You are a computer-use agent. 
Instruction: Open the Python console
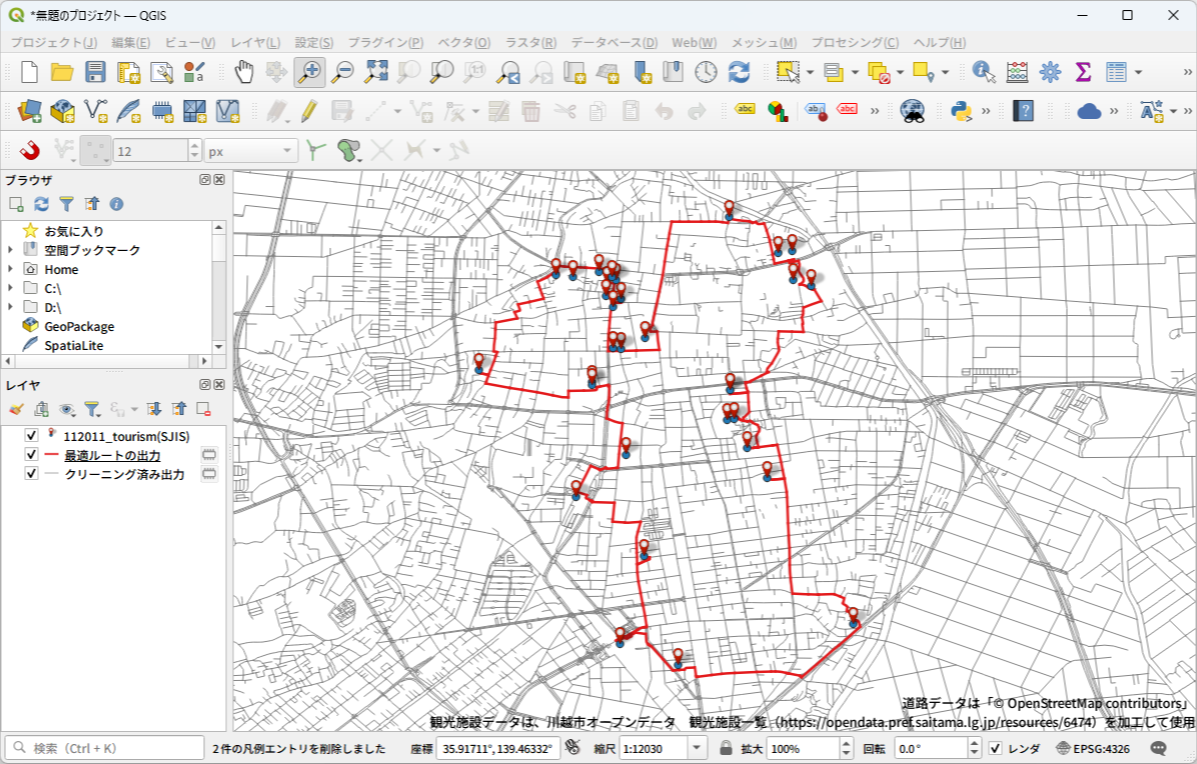pyautogui.click(x=963, y=111)
